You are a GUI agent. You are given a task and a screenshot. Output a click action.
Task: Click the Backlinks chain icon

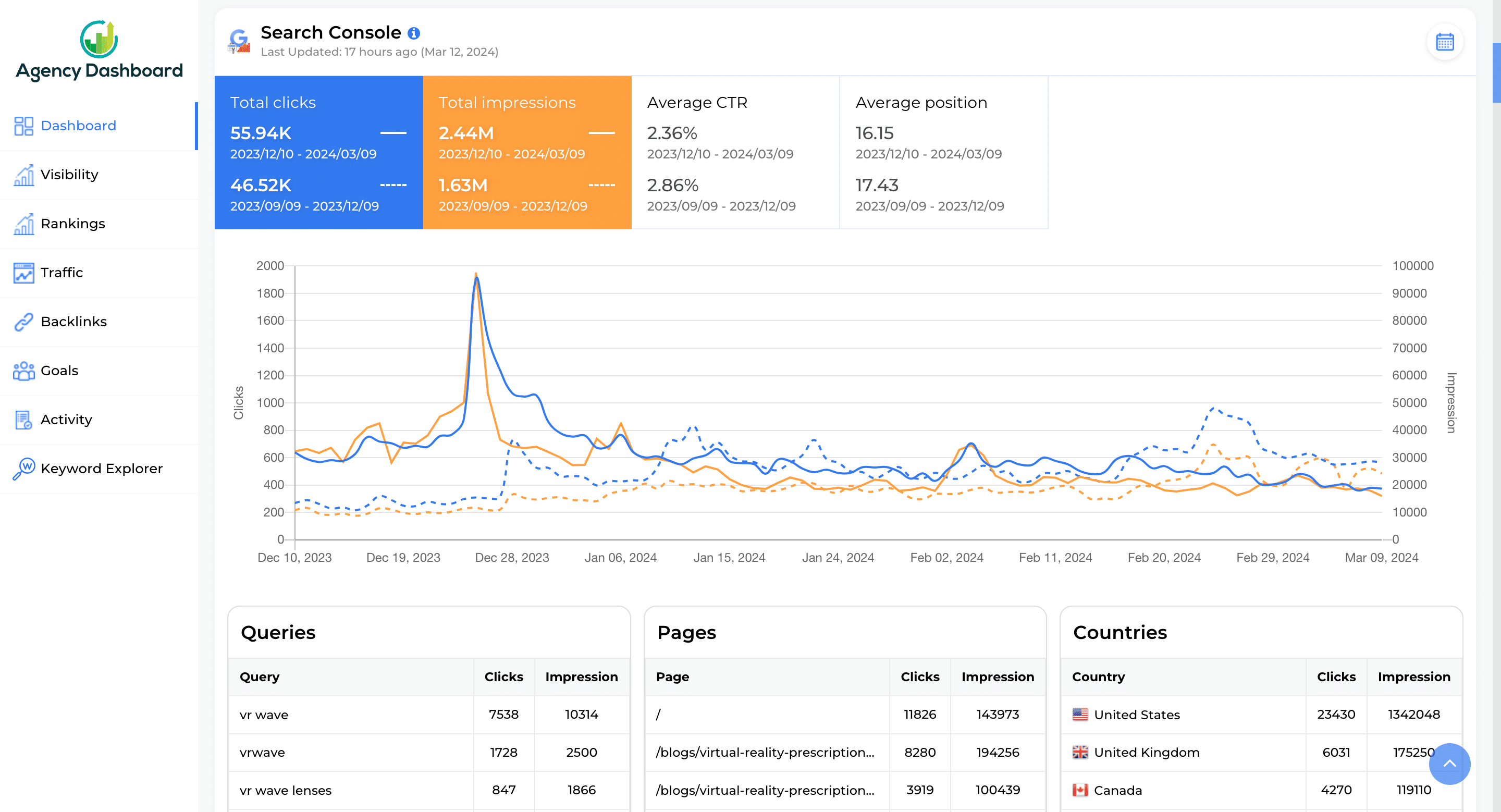pyautogui.click(x=24, y=322)
